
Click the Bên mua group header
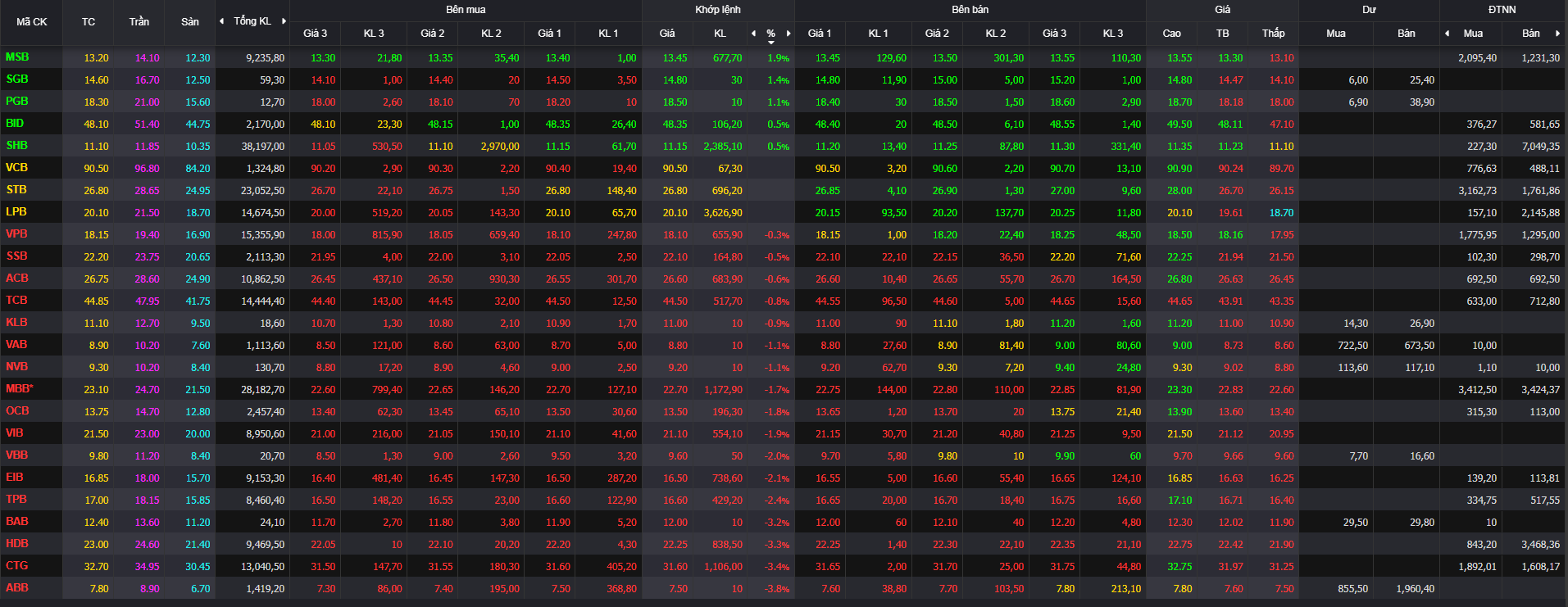(466, 10)
